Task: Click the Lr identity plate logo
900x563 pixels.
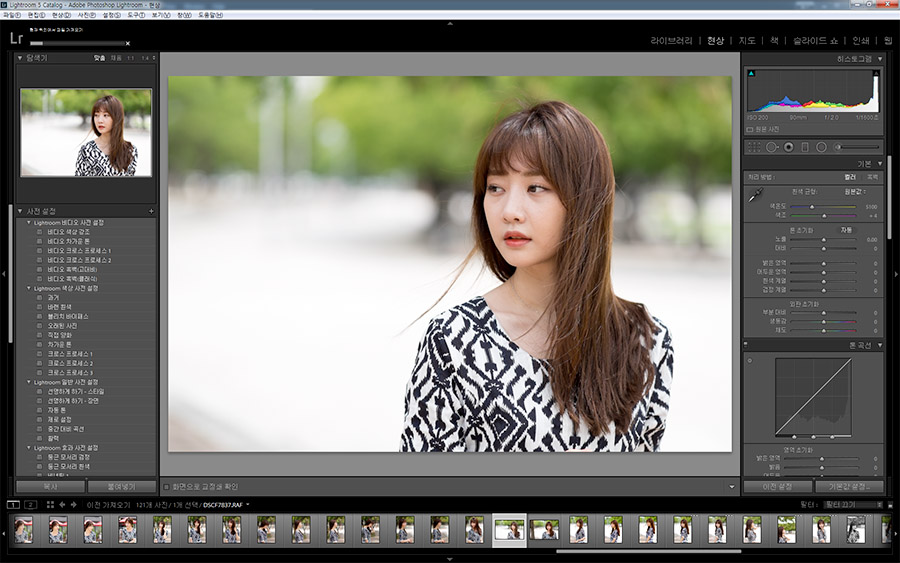Action: click(x=17, y=38)
